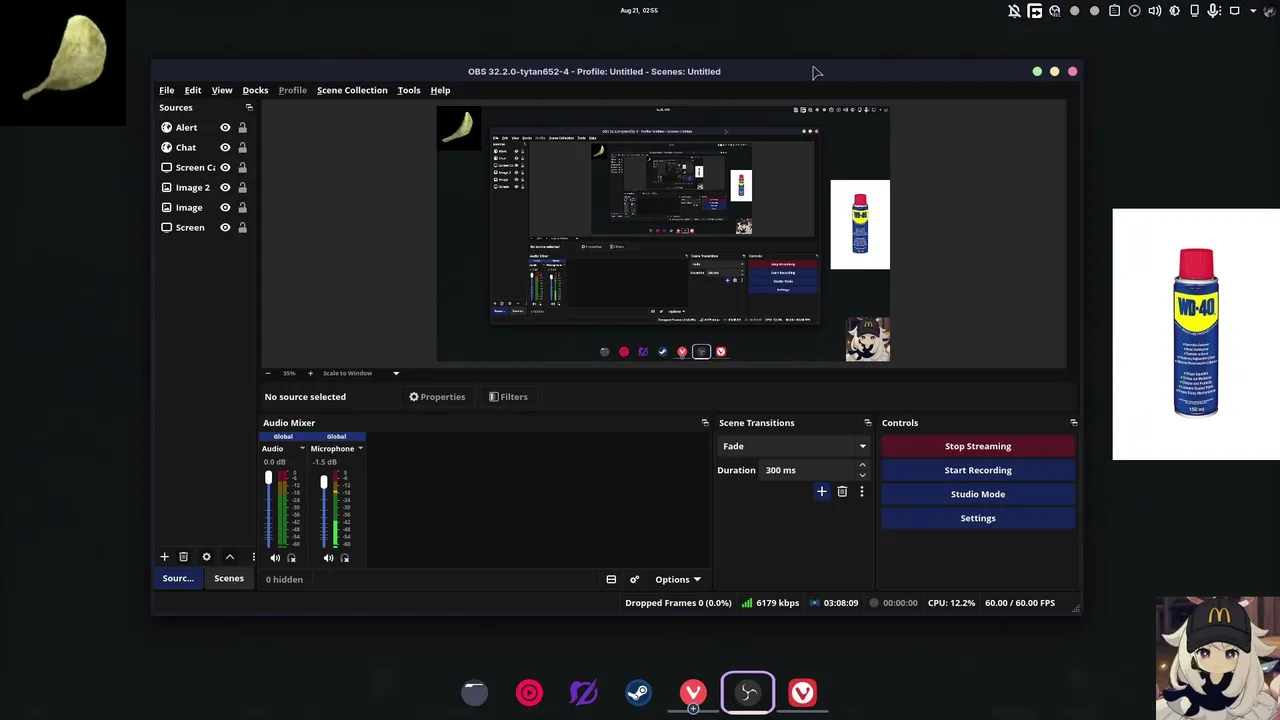Lock the Chat source
The height and width of the screenshot is (720, 1280).
(242, 148)
